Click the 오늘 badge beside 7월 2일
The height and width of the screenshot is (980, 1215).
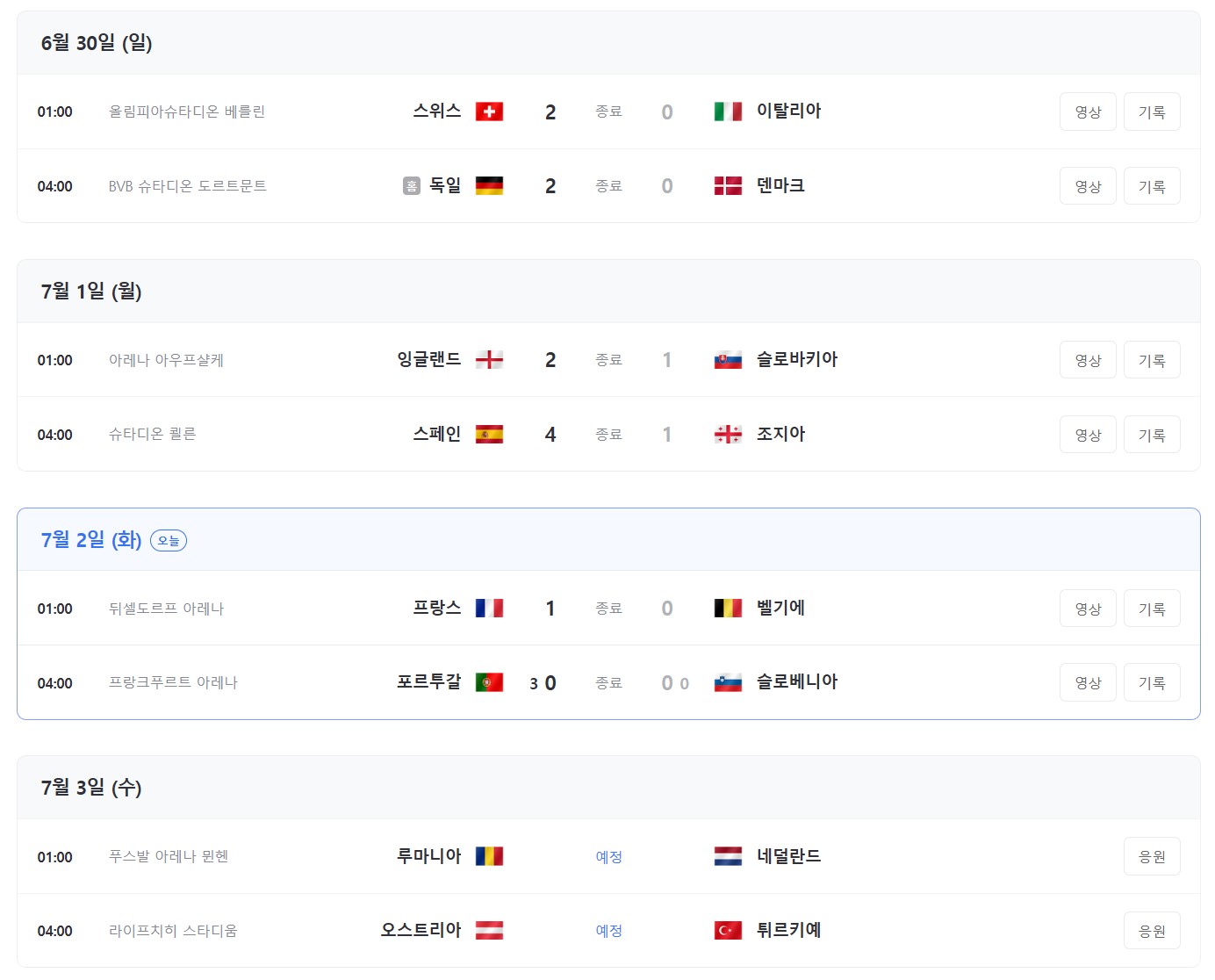170,541
